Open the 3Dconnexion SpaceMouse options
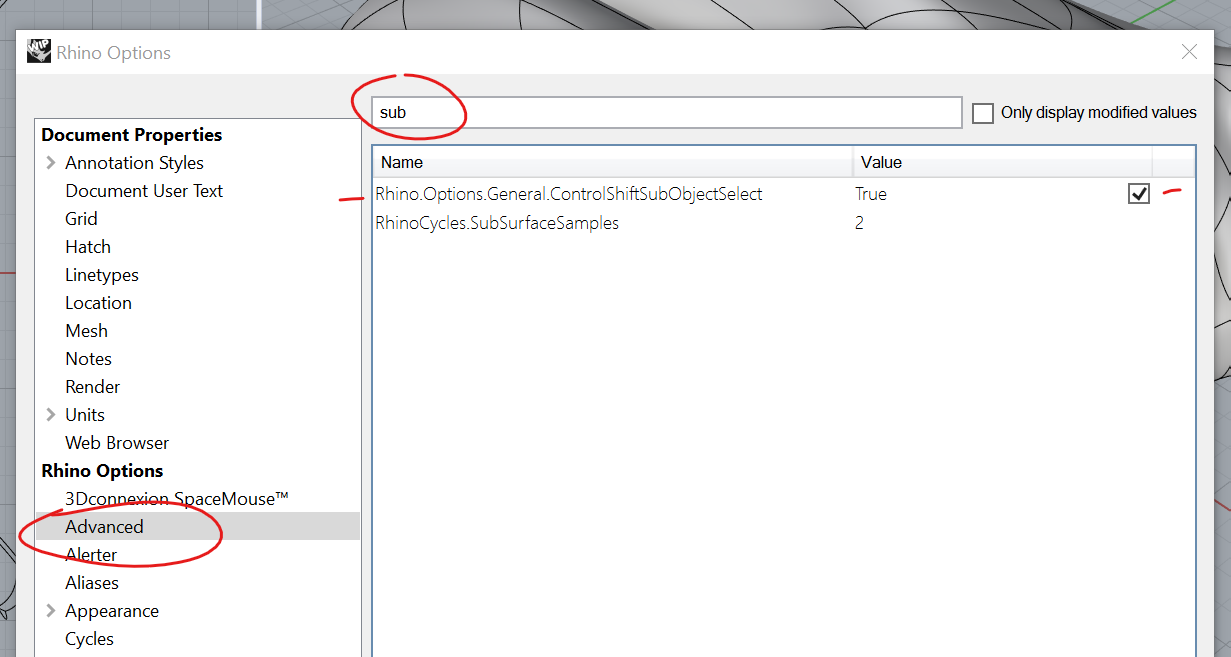The image size is (1231, 657). point(177,499)
